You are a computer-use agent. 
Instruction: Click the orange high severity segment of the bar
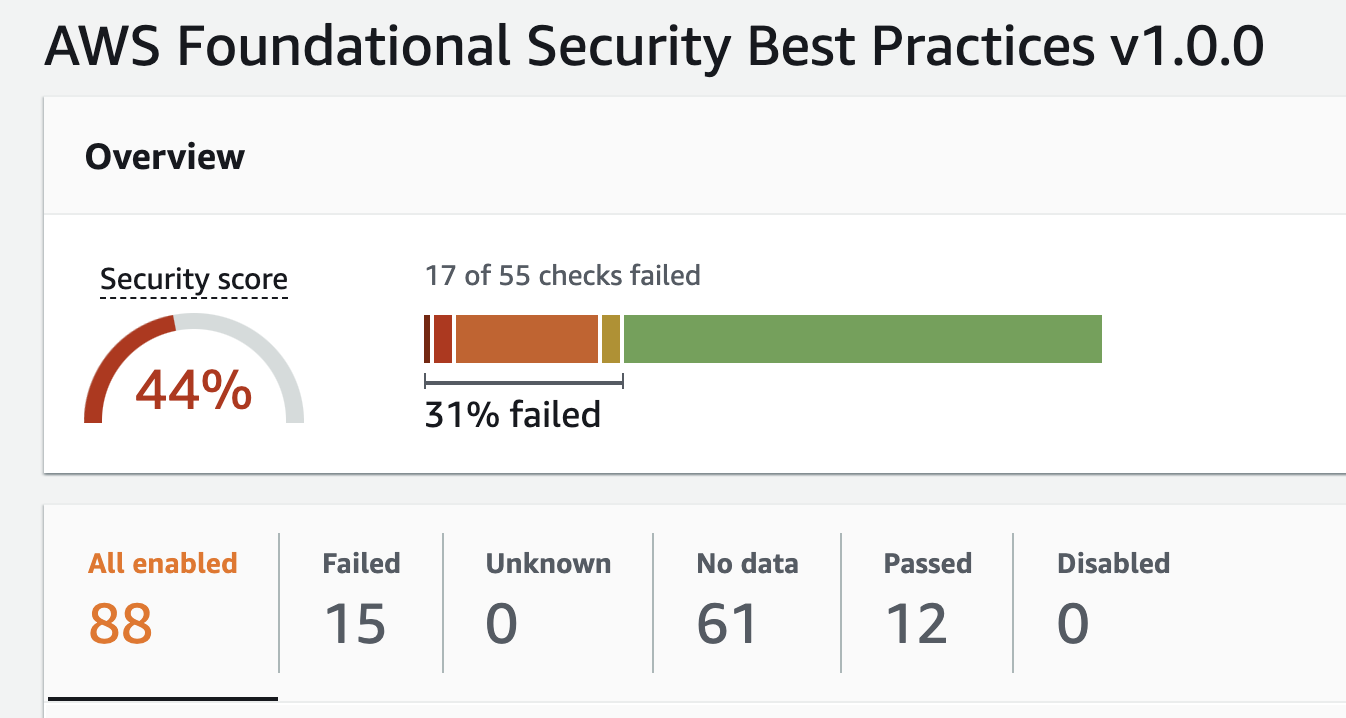(x=525, y=339)
